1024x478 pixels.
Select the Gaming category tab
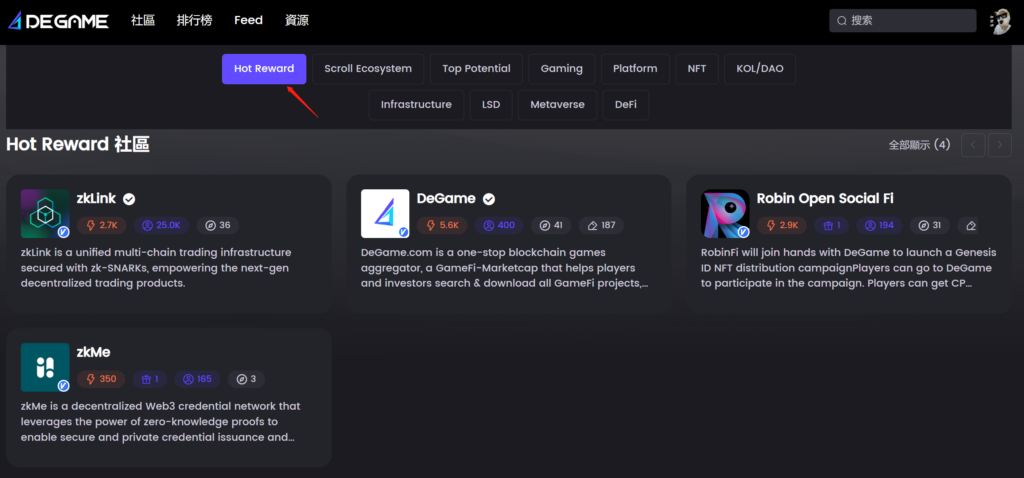[x=562, y=69]
